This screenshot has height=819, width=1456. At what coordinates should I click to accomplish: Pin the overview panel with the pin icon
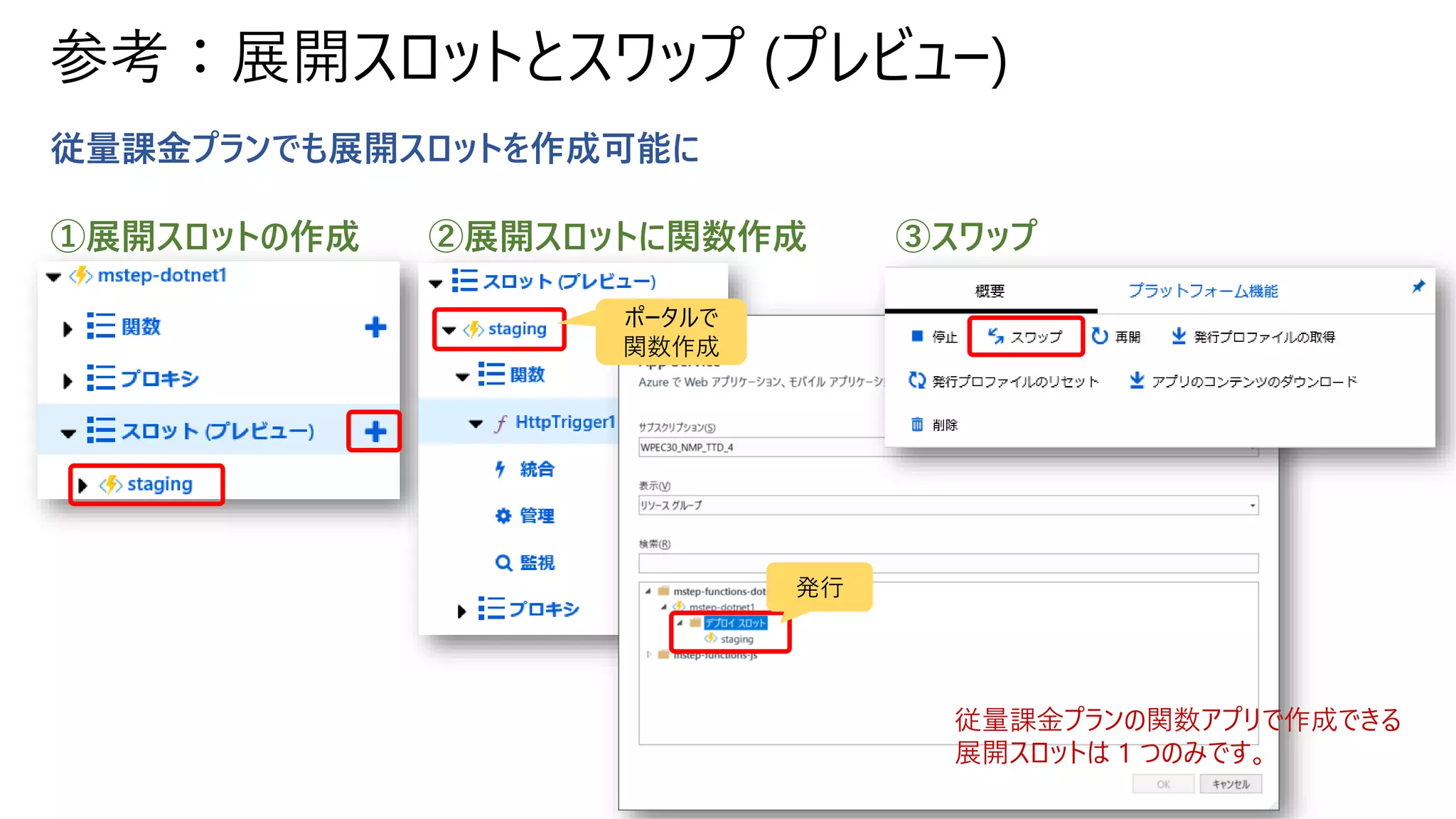[x=1418, y=287]
